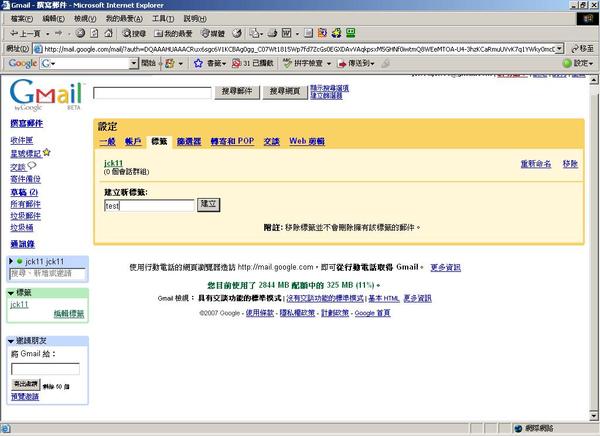Image resolution: width=600 pixels, height=436 pixels.
Task: Click the Gmail search input box
Action: click(x=152, y=93)
